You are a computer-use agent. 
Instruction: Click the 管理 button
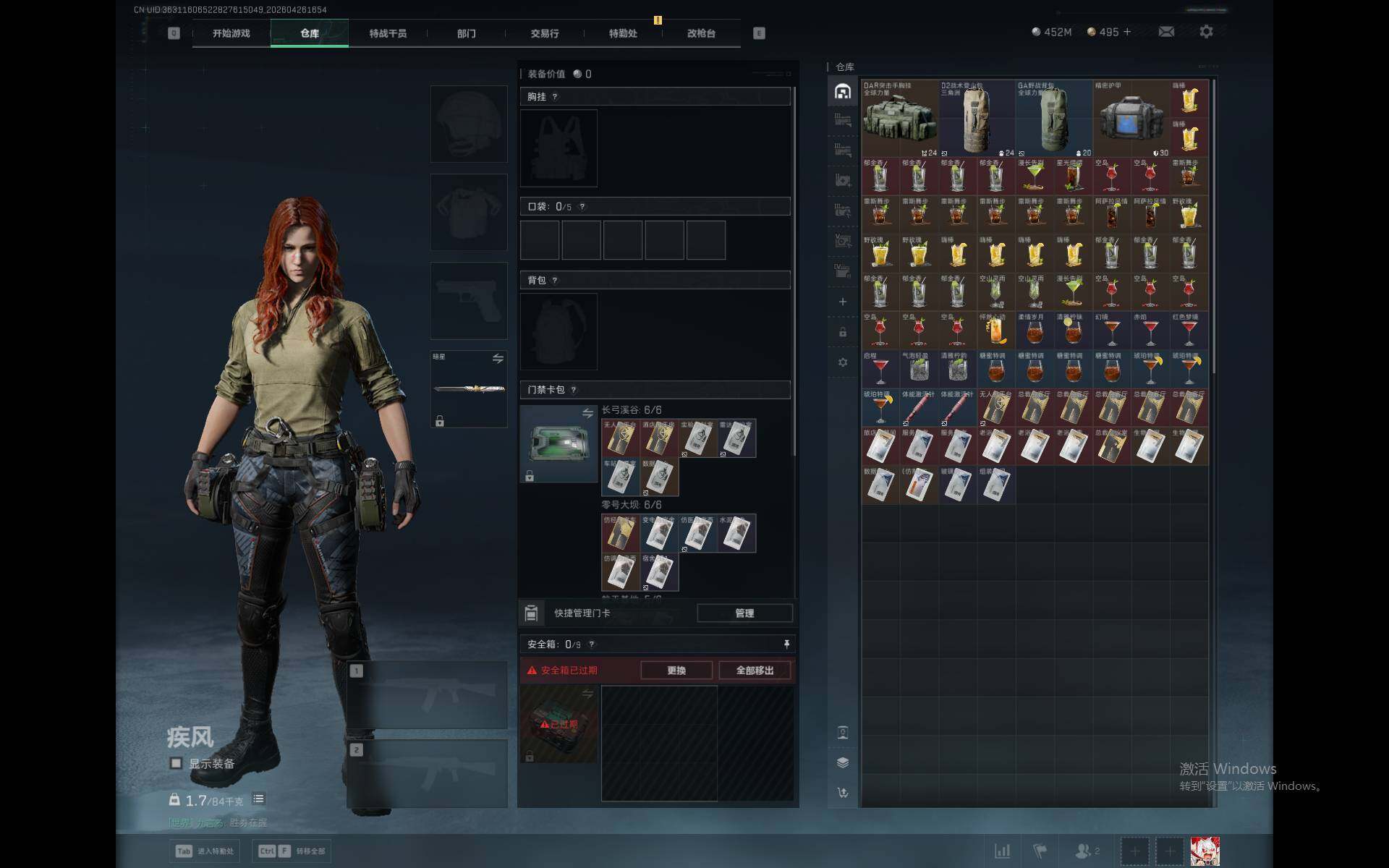744,613
